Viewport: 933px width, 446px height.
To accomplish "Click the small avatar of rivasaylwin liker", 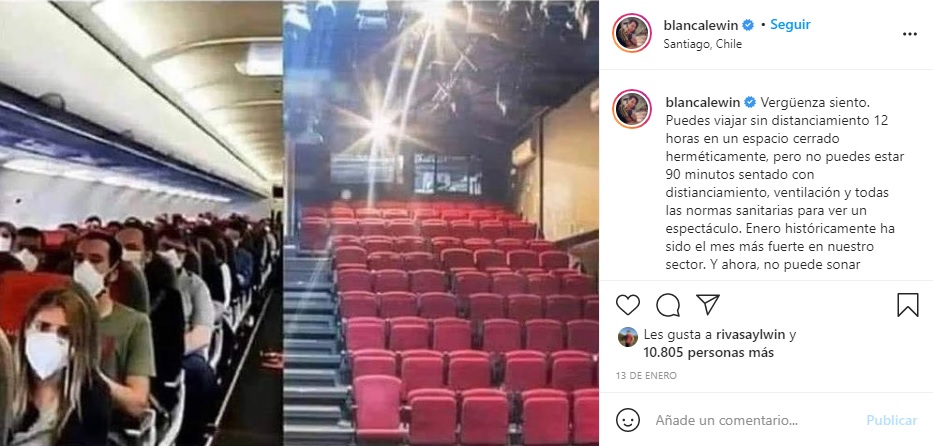I will [628, 337].
